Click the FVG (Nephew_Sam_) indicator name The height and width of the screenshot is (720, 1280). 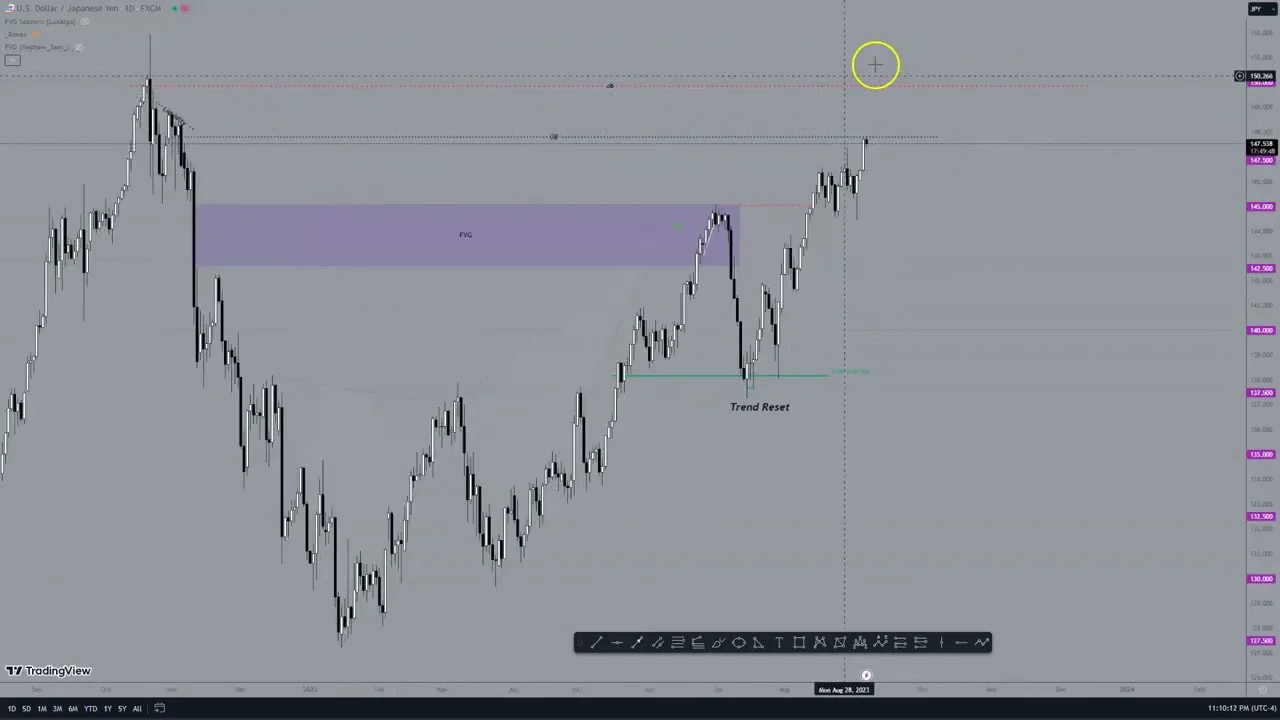[37, 47]
